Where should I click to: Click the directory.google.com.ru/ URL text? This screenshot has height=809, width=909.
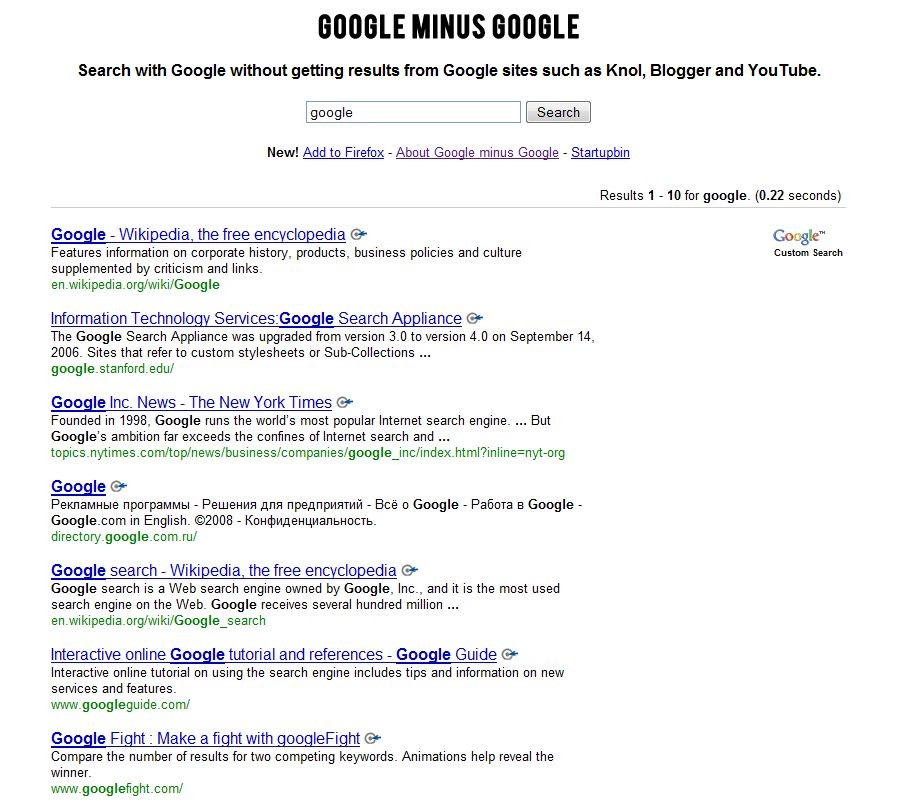click(x=124, y=537)
